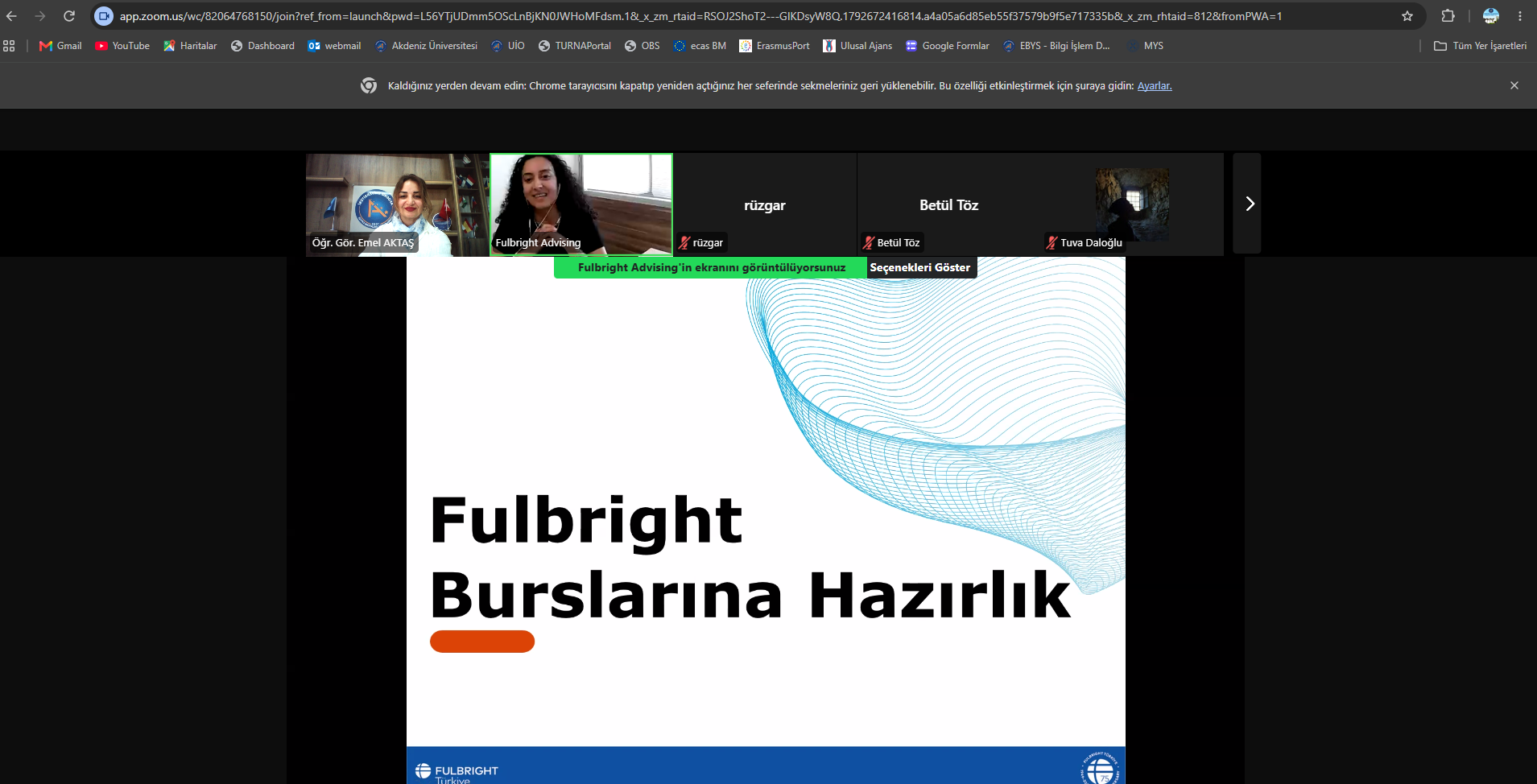Open the apps grid in bookmarks bar
The image size is (1537, 784).
pos(10,46)
